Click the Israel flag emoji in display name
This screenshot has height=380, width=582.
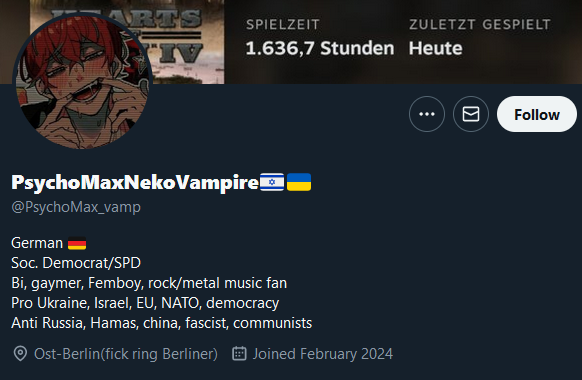[272, 182]
